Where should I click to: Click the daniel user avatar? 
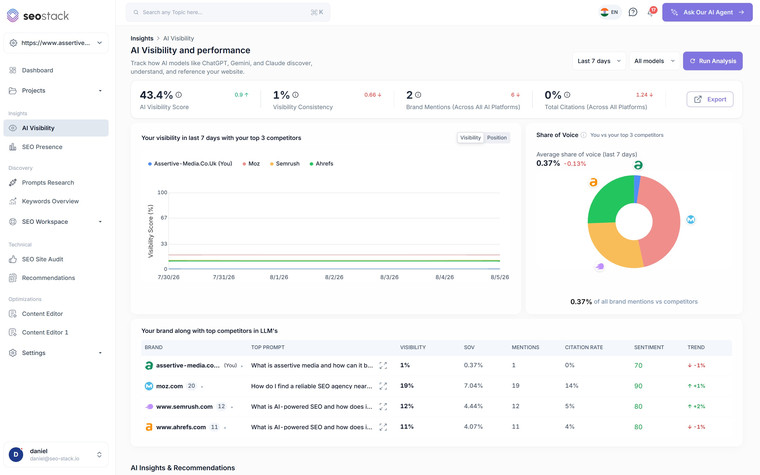pos(16,455)
